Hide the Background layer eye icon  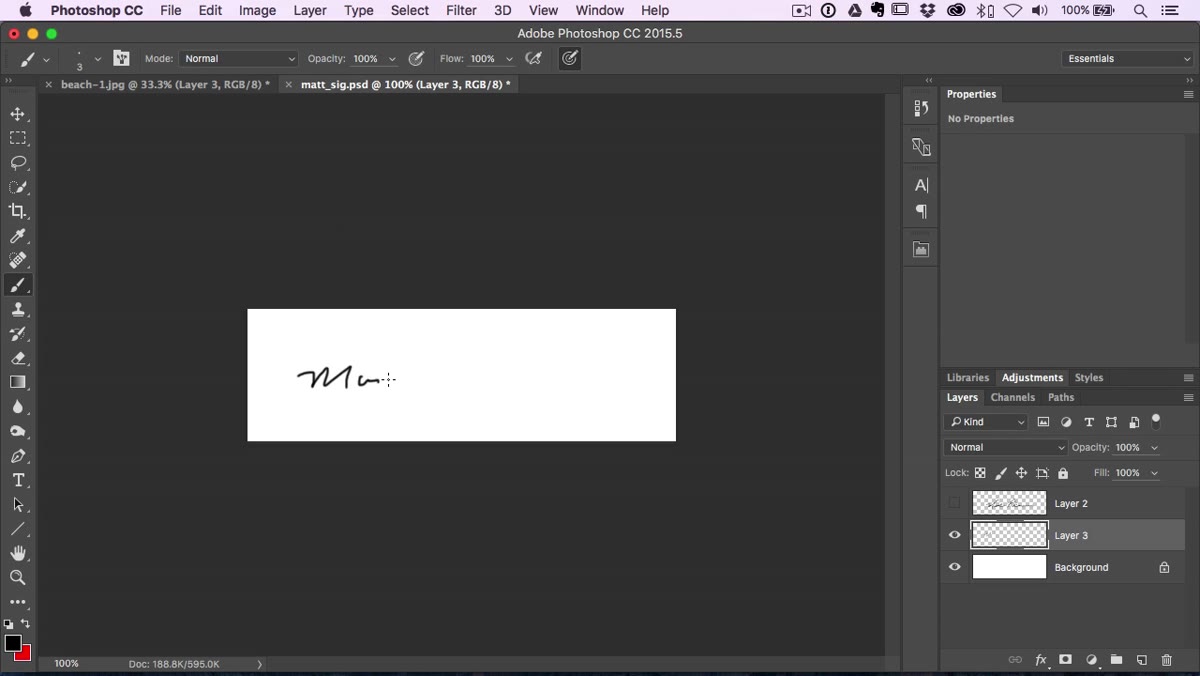click(954, 567)
